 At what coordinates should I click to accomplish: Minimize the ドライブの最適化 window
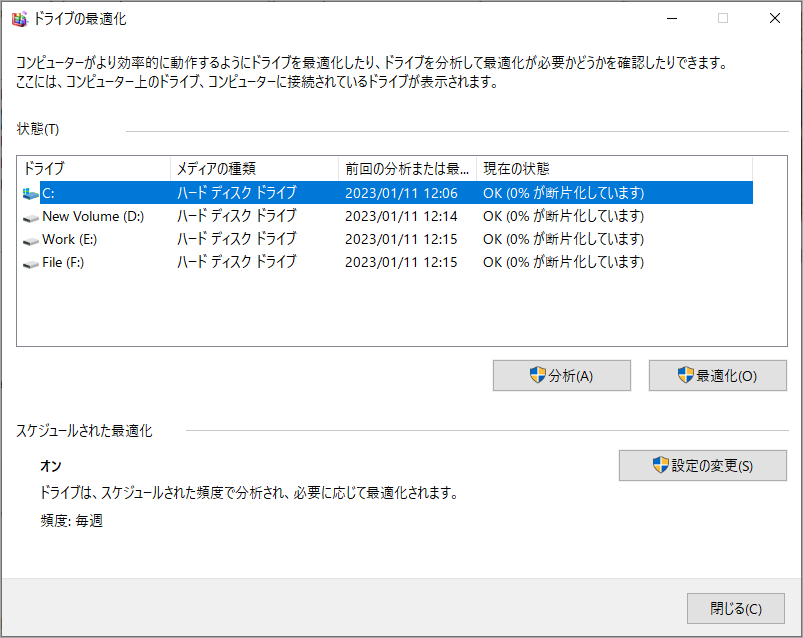[672, 18]
